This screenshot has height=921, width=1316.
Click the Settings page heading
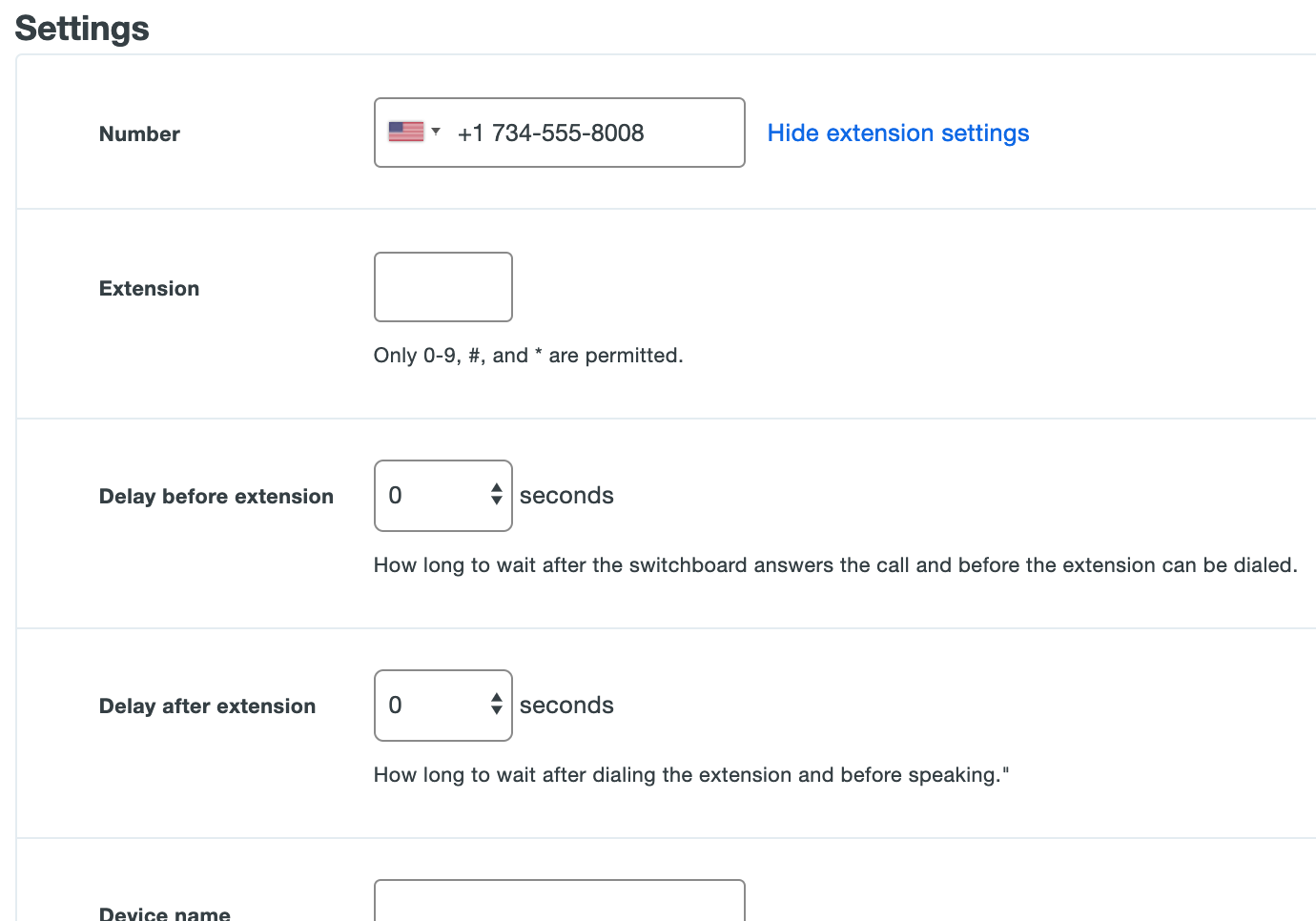coord(81,28)
